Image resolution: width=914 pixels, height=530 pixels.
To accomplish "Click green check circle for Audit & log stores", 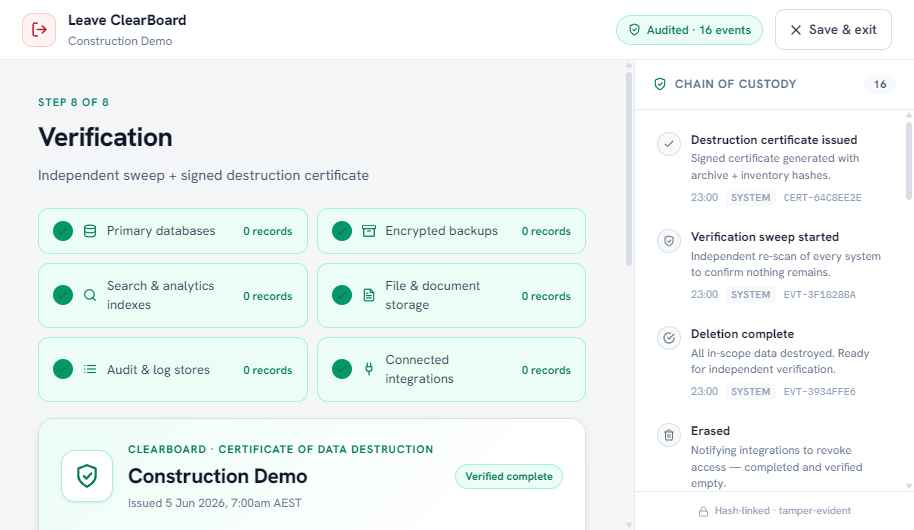I will click(63, 369).
